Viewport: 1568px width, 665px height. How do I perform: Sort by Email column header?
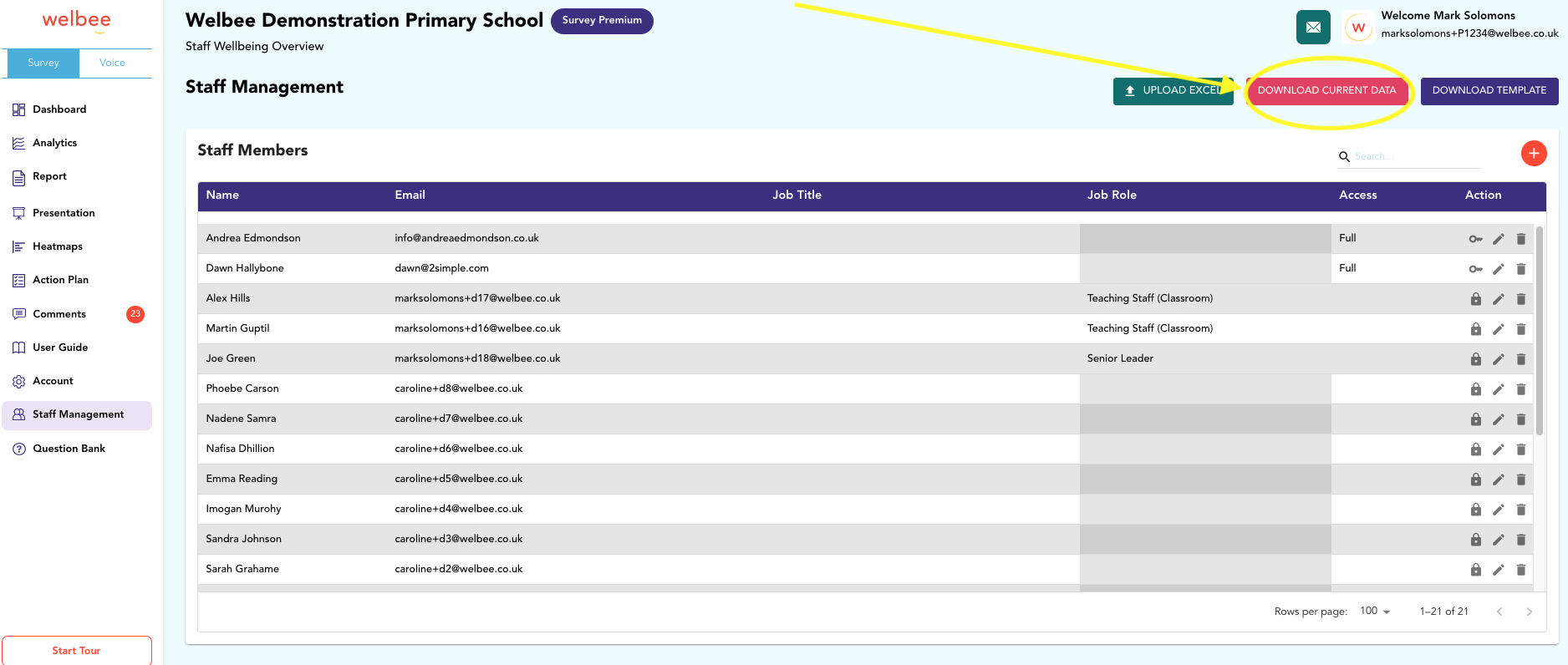tap(410, 195)
